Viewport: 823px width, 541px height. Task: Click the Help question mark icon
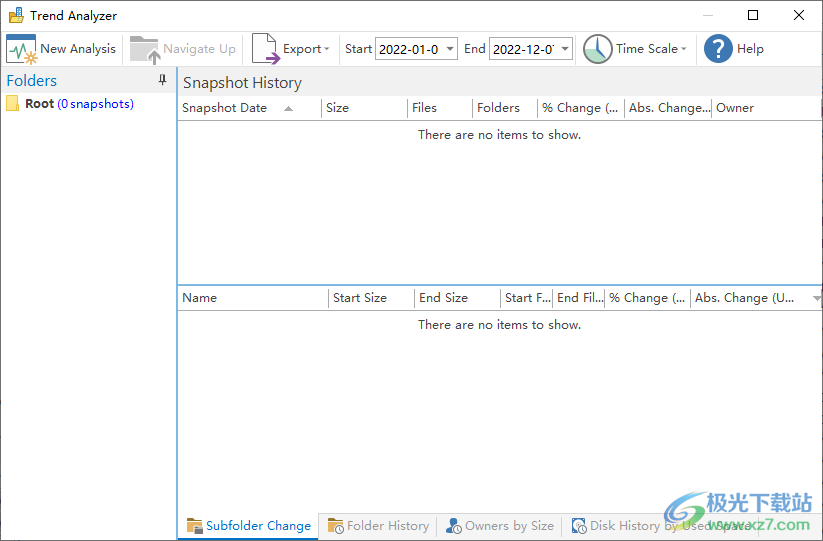click(x=718, y=49)
